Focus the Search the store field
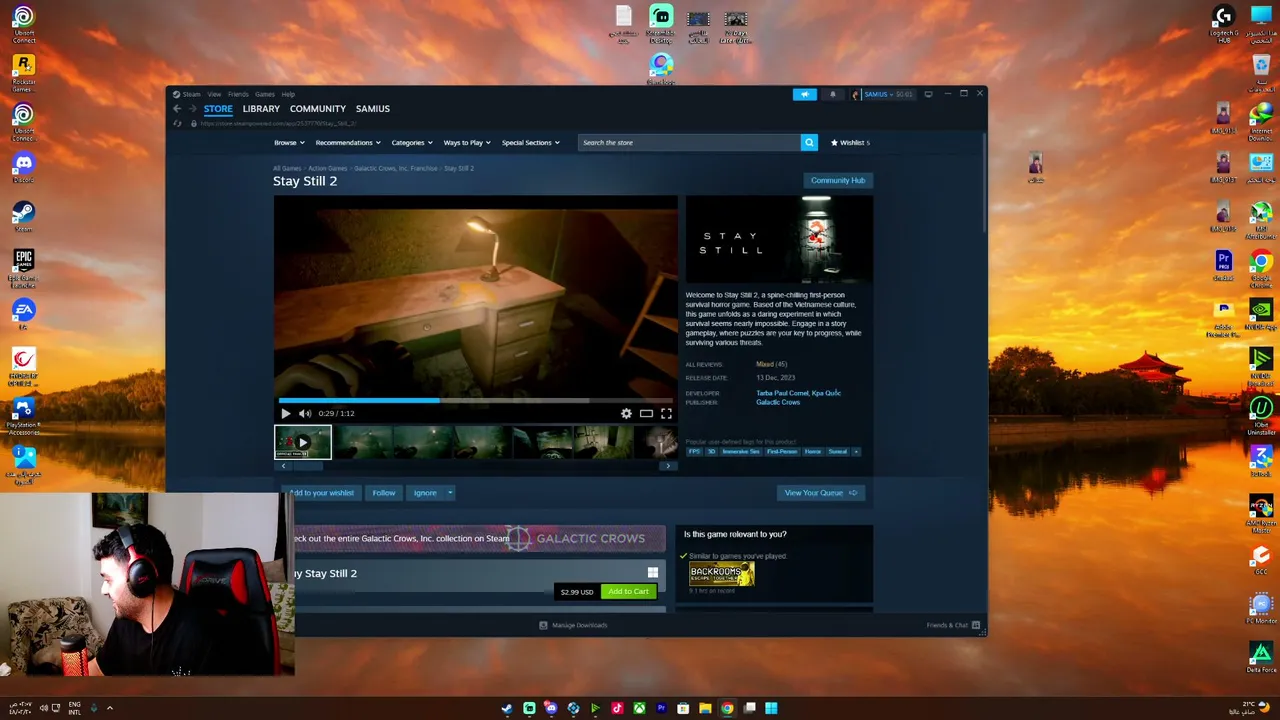 tap(689, 142)
